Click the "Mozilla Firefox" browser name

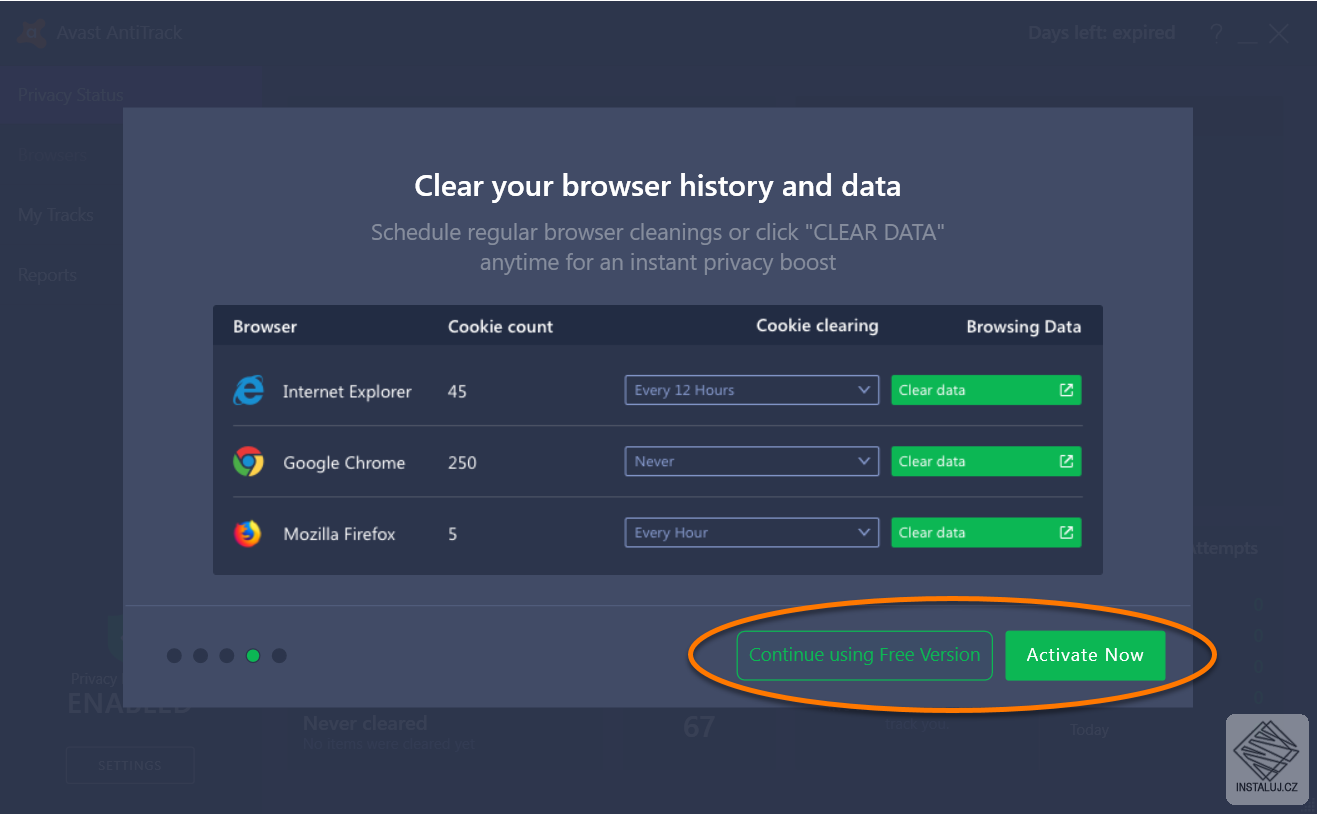(x=339, y=534)
